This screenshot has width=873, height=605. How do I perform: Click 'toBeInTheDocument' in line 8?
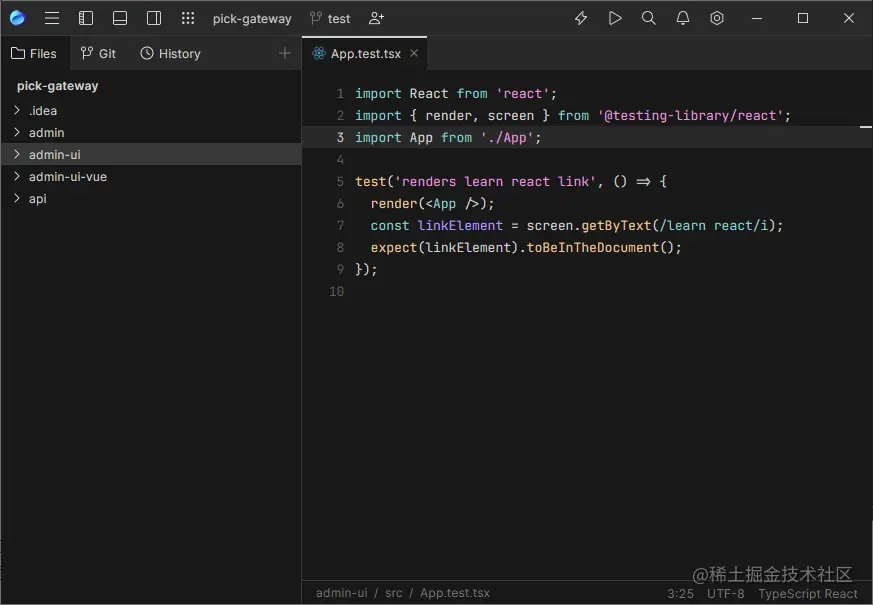coord(592,247)
